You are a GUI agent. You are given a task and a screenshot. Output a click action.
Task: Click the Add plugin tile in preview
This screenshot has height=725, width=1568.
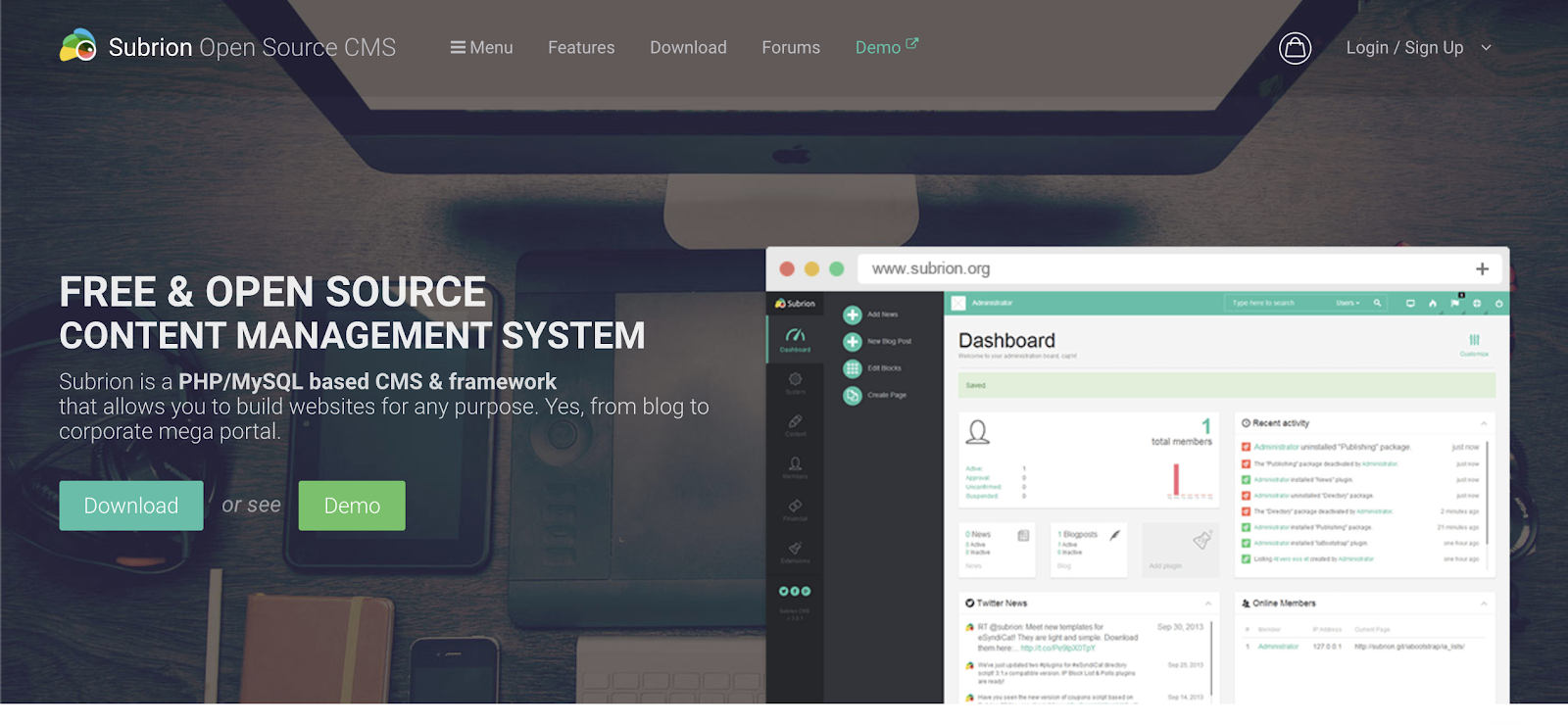pos(1180,550)
